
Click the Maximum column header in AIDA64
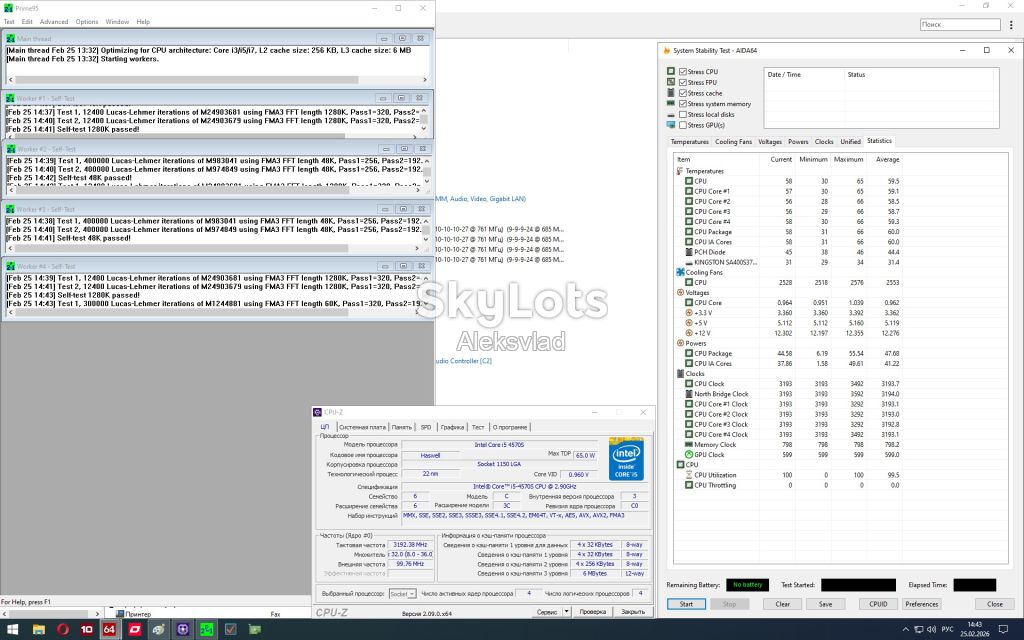[848, 159]
